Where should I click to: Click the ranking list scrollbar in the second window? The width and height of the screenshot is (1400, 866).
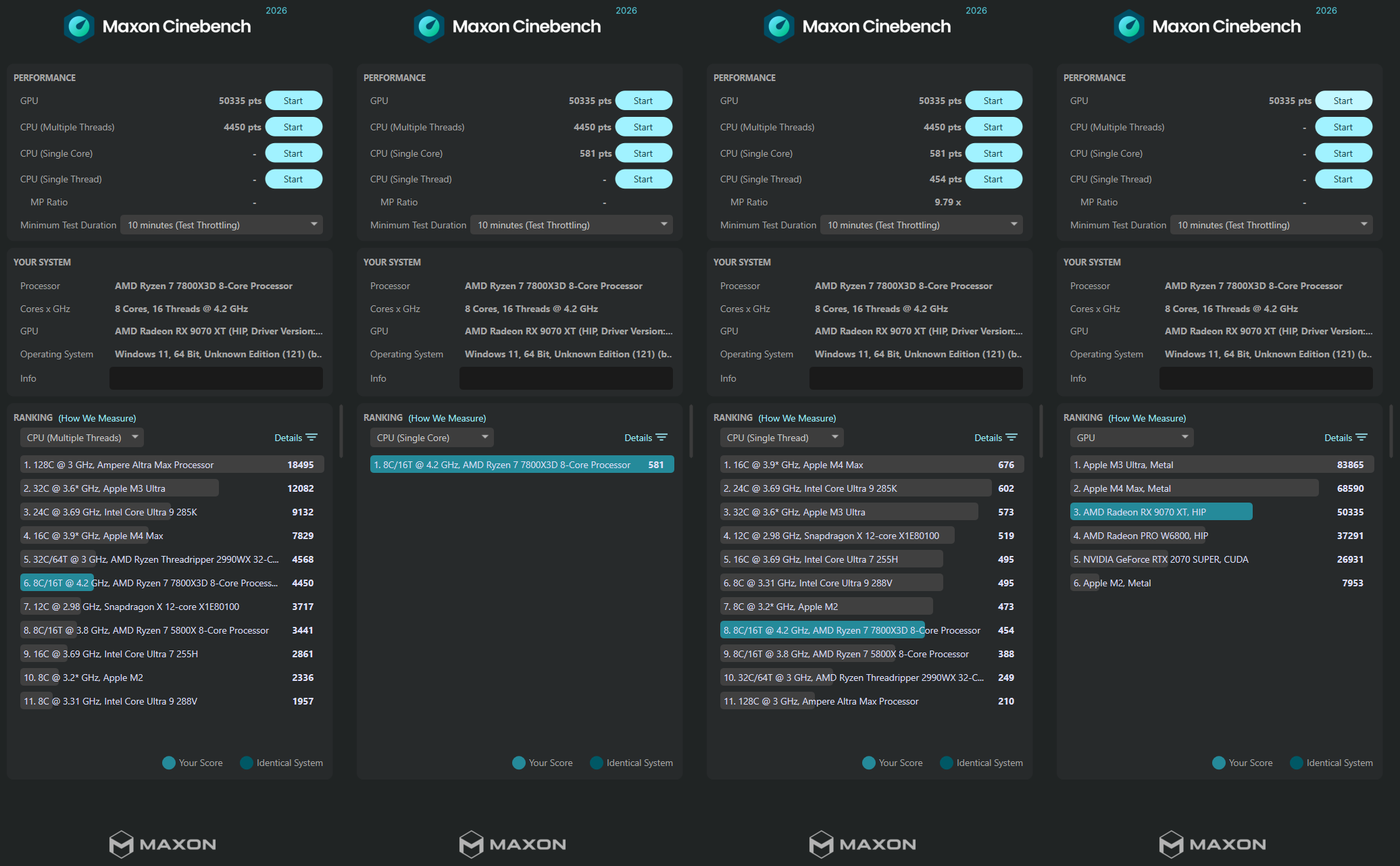(x=691, y=431)
